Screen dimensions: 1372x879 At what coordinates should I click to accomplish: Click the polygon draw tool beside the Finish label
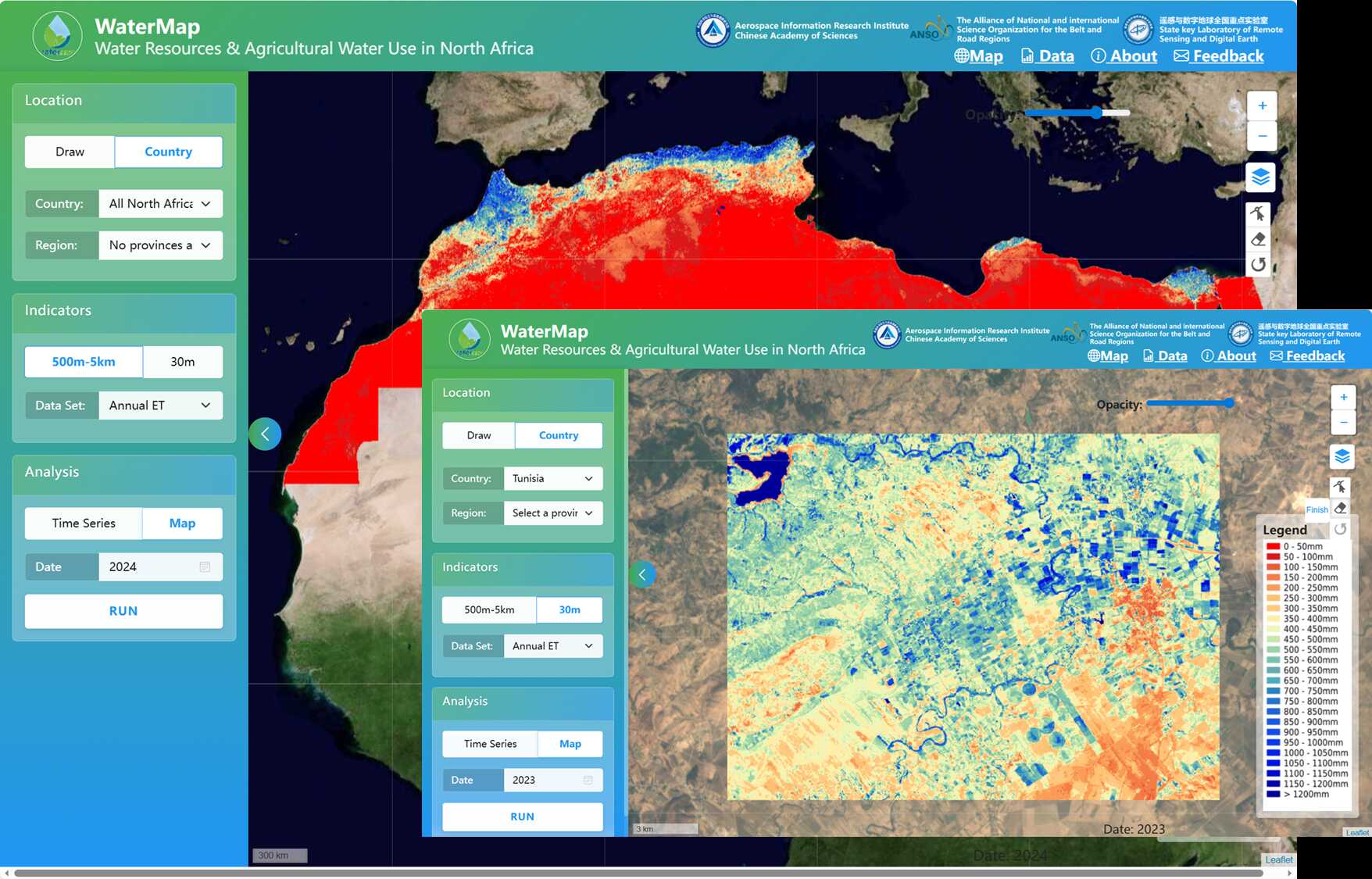(1340, 487)
